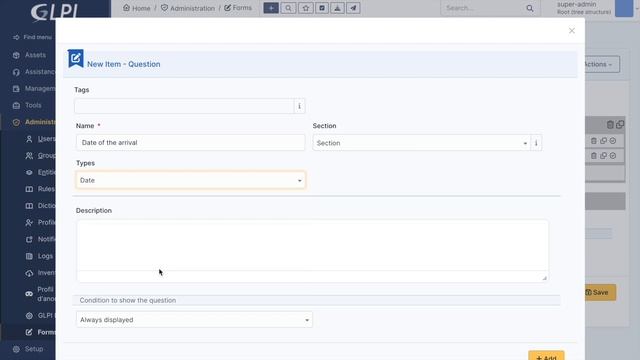Click the yellow Add button
Image resolution: width=640 pixels, height=360 pixels.
[x=546, y=356]
